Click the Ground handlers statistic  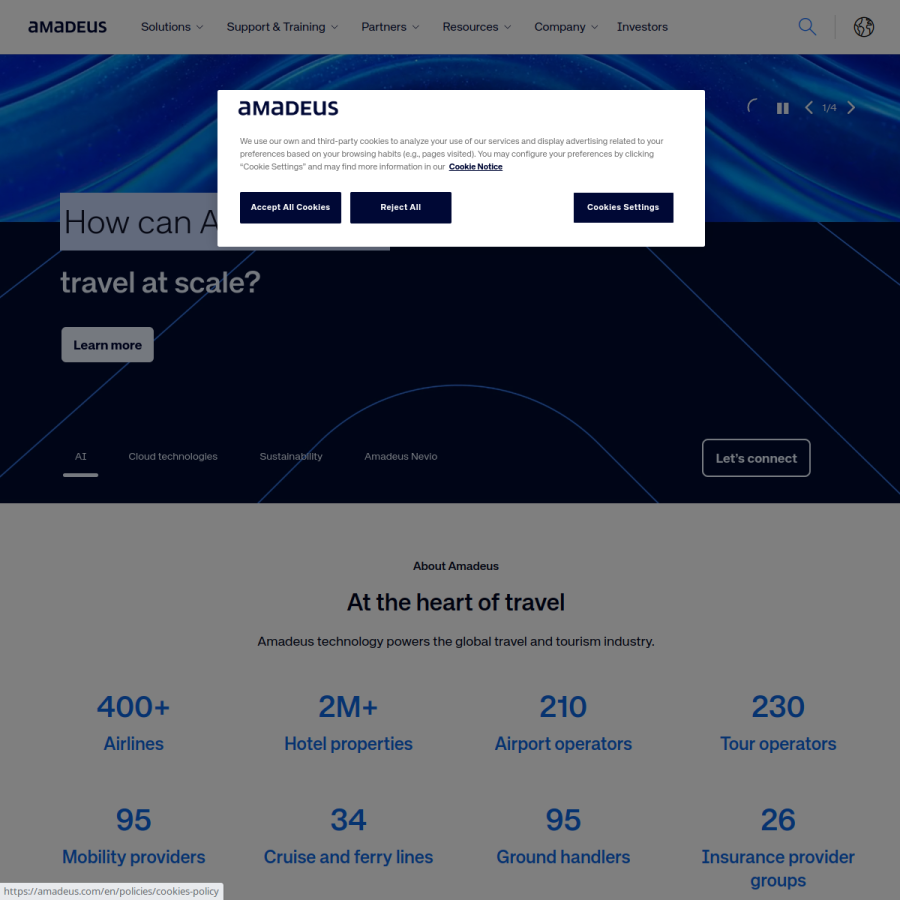[563, 836]
